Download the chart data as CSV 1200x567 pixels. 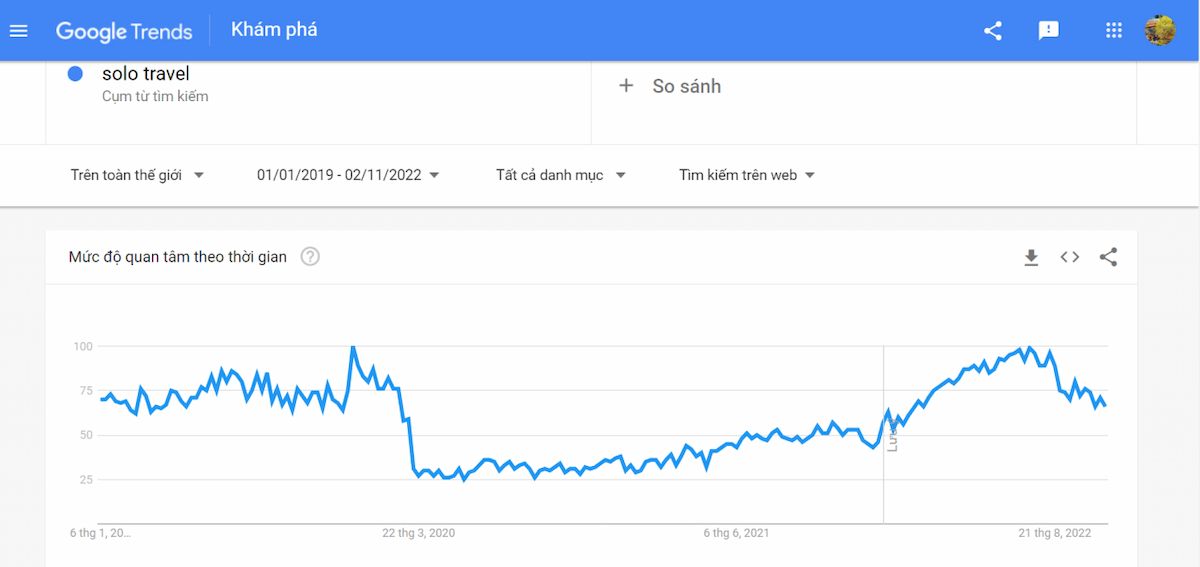tap(1031, 257)
